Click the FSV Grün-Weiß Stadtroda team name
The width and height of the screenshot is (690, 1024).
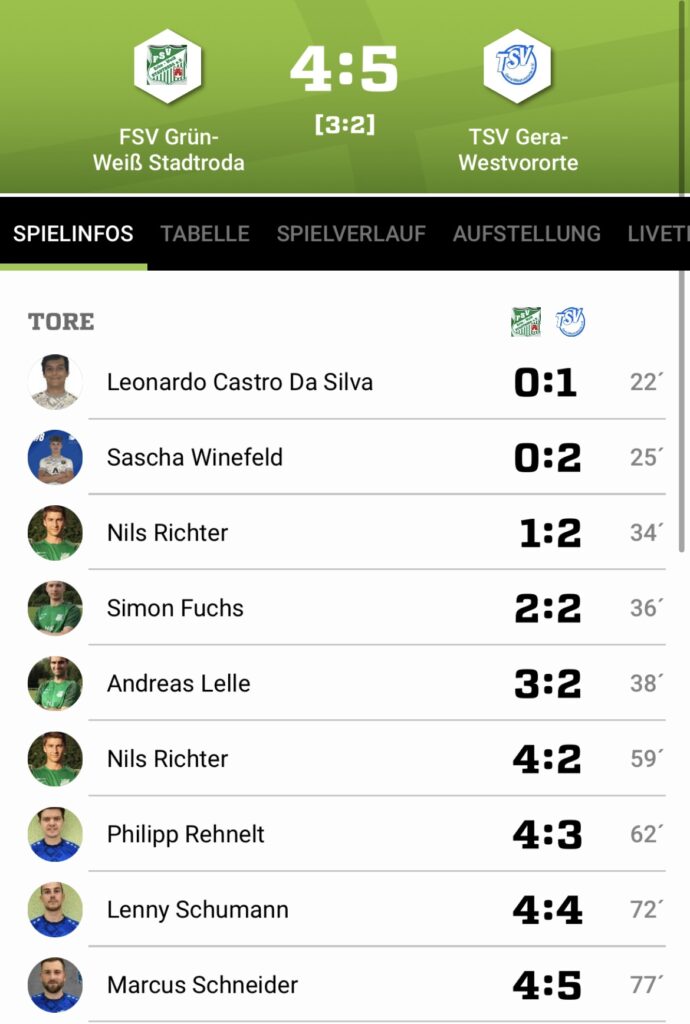(168, 150)
